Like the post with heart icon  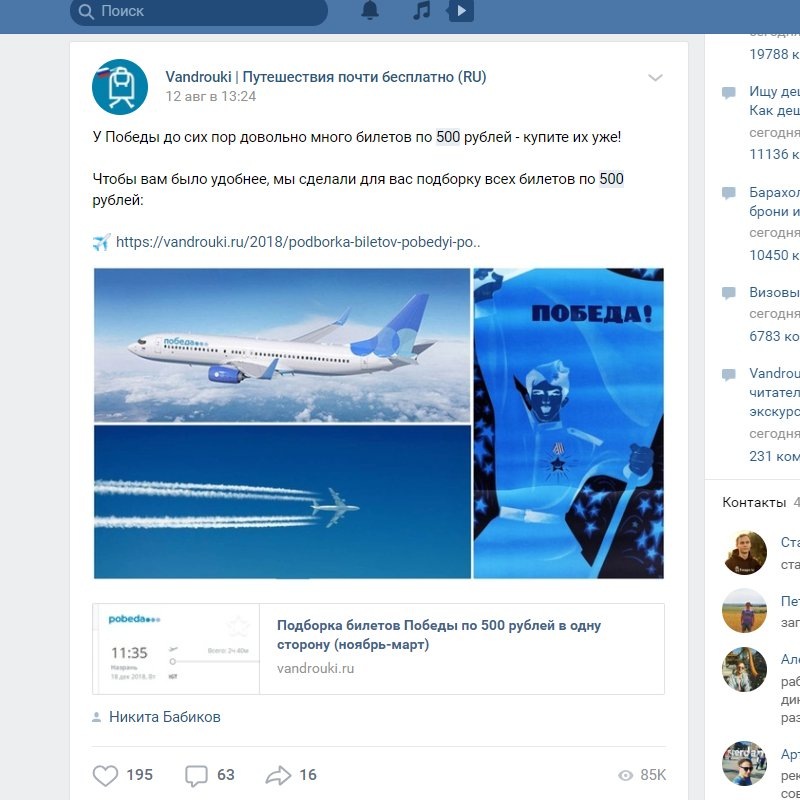105,776
